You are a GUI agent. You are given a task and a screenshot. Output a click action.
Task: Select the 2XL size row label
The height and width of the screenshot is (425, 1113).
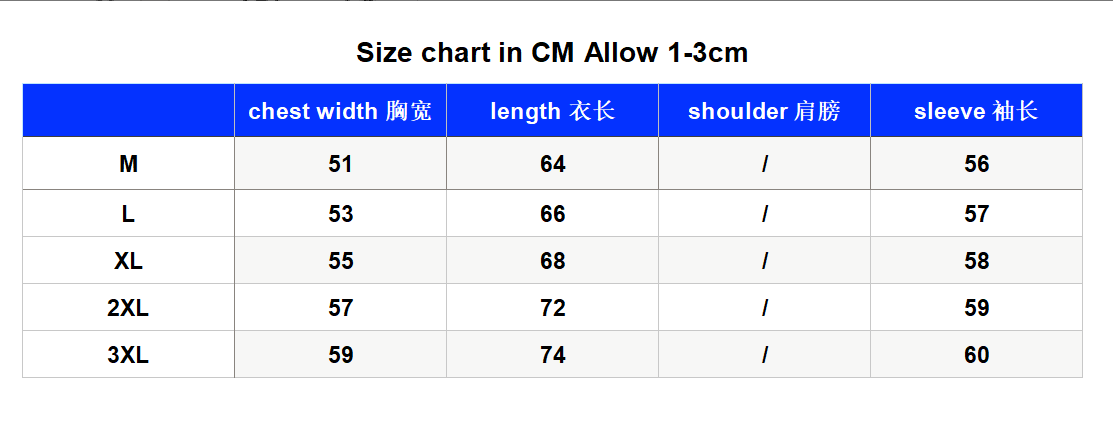click(128, 307)
